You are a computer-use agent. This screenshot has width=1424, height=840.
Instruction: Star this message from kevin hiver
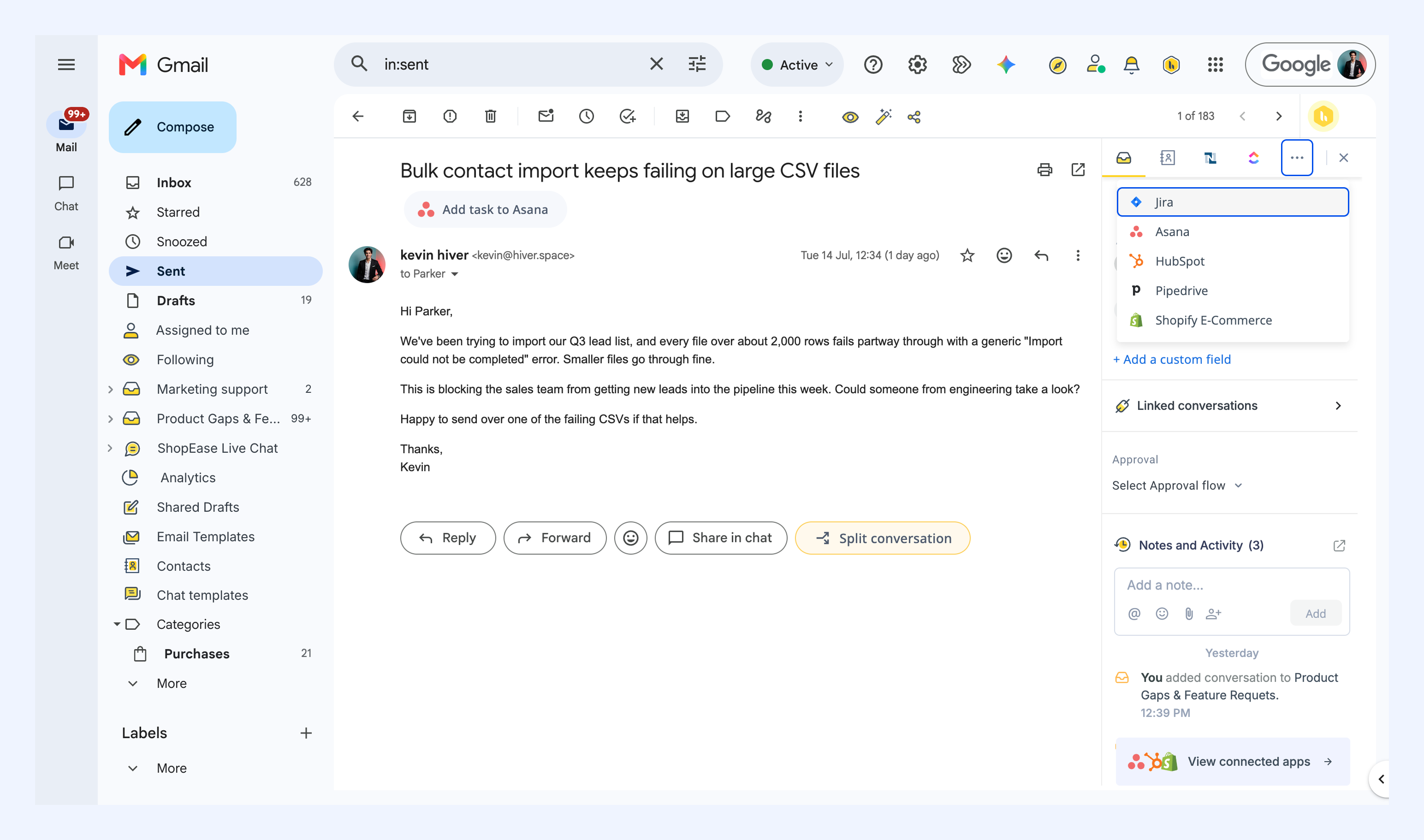[967, 256]
